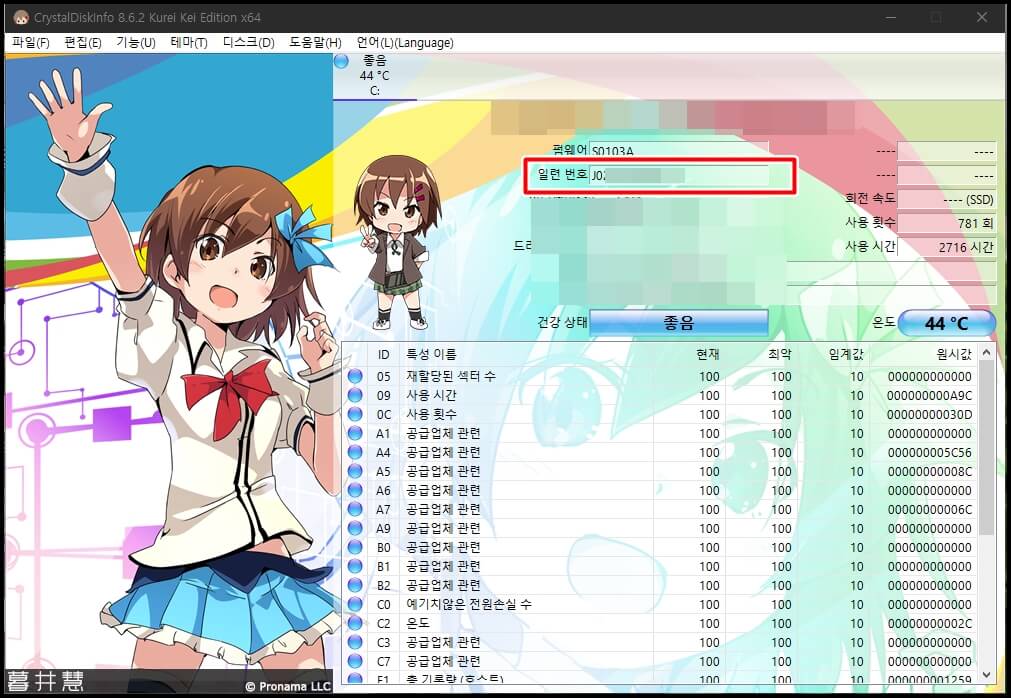Click the status orb for row B2
The height and width of the screenshot is (698, 1011).
pos(355,585)
